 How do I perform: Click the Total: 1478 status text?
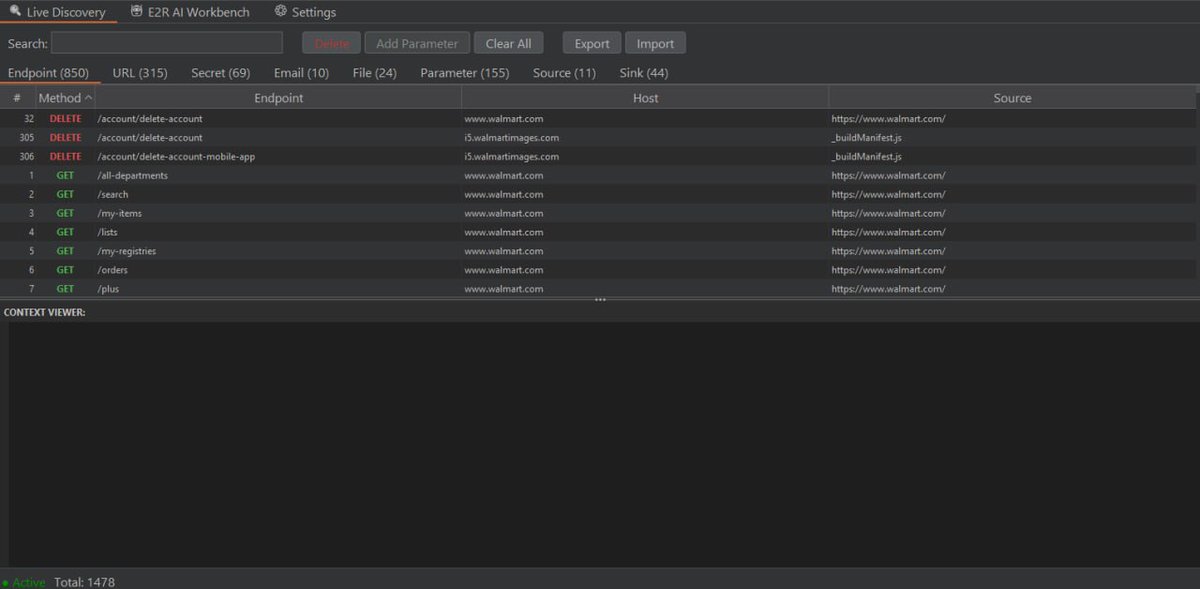(x=84, y=582)
